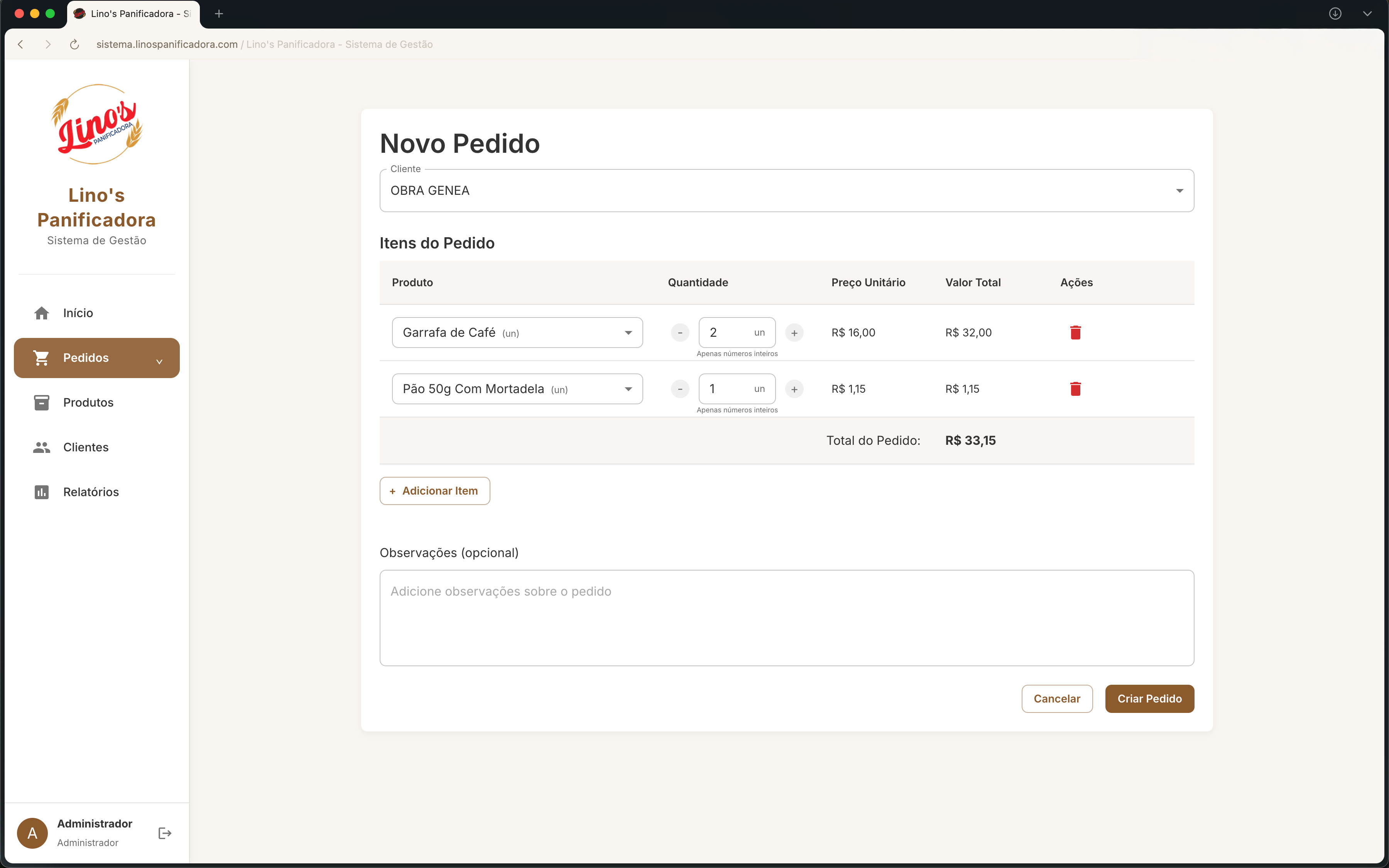1389x868 pixels.
Task: Click the browser back arrow
Action: (x=21, y=44)
